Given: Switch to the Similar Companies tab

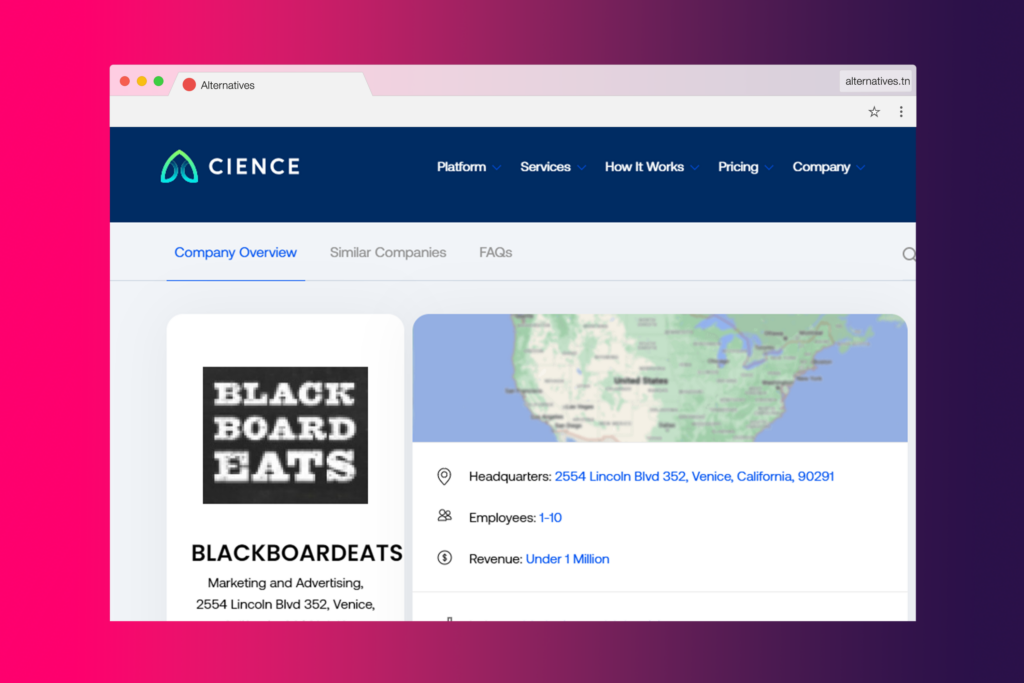Looking at the screenshot, I should pos(388,252).
